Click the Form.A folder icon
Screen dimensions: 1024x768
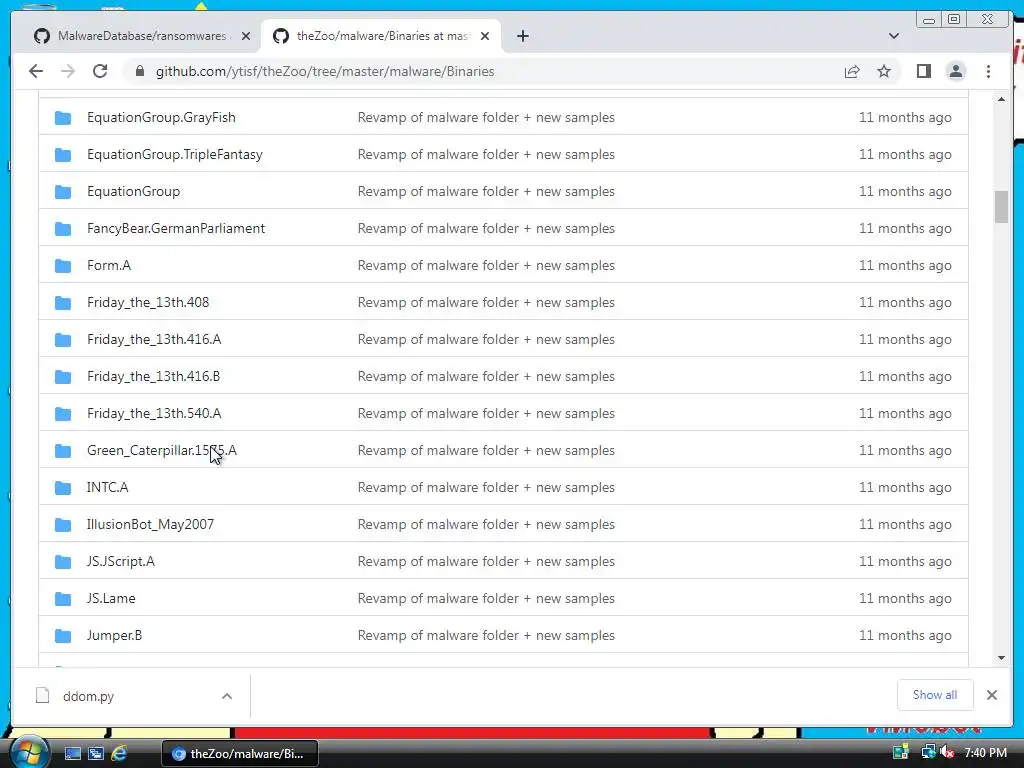coord(63,266)
